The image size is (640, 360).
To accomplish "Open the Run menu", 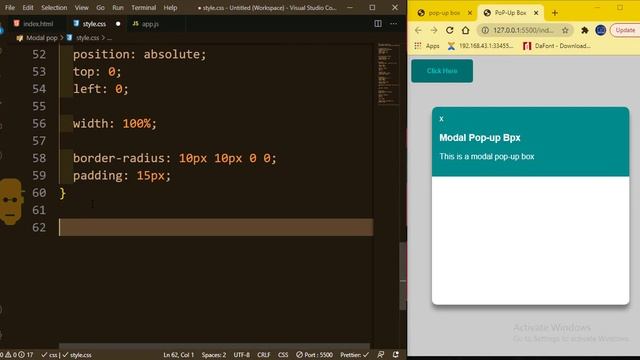I will point(118,7).
